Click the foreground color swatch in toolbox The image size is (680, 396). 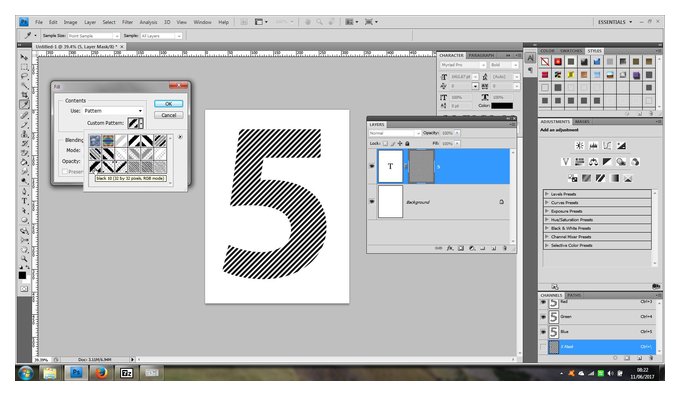pos(22,275)
